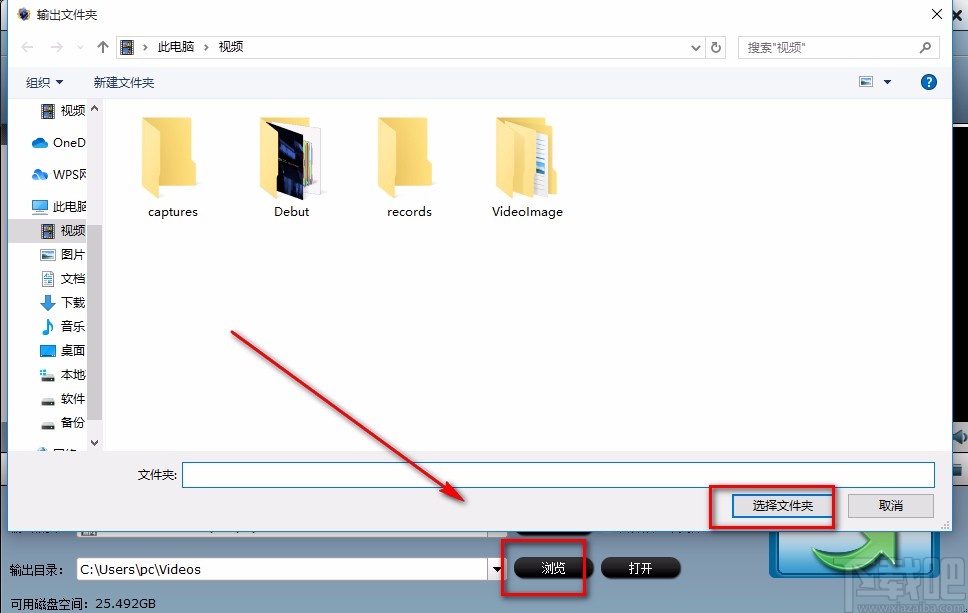Select 视频 in the address bar breadcrumb
Image resolution: width=968 pixels, height=613 pixels.
click(x=231, y=46)
